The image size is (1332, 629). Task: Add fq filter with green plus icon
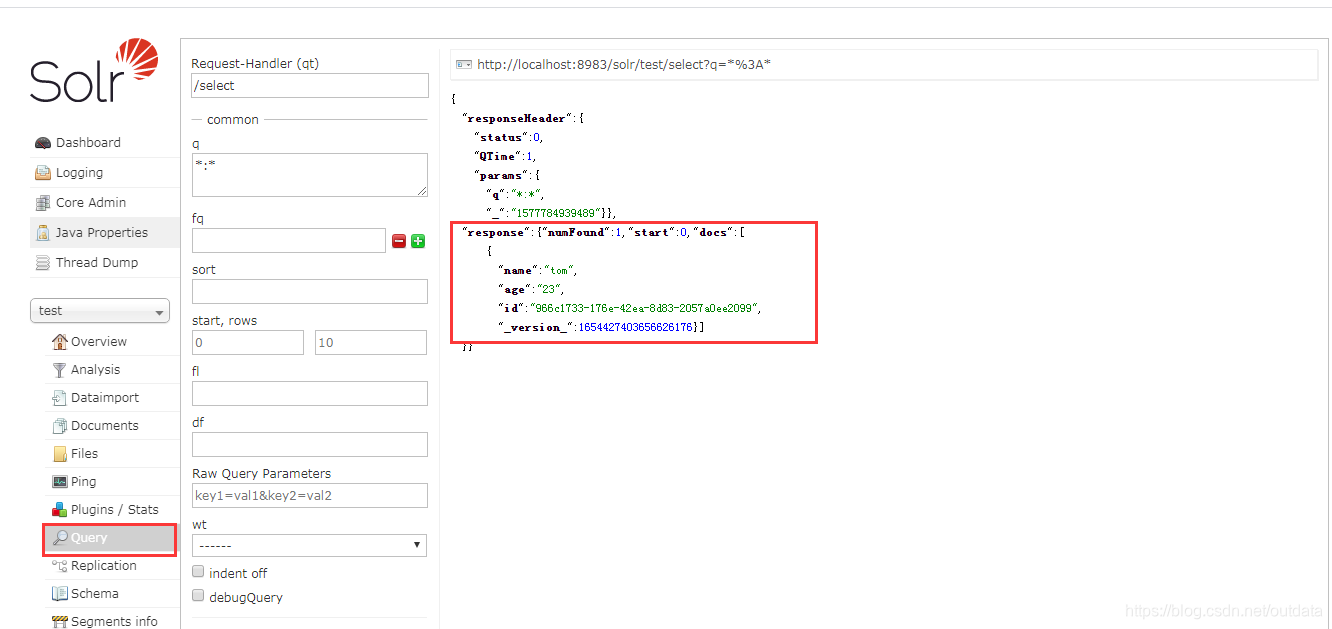click(418, 241)
